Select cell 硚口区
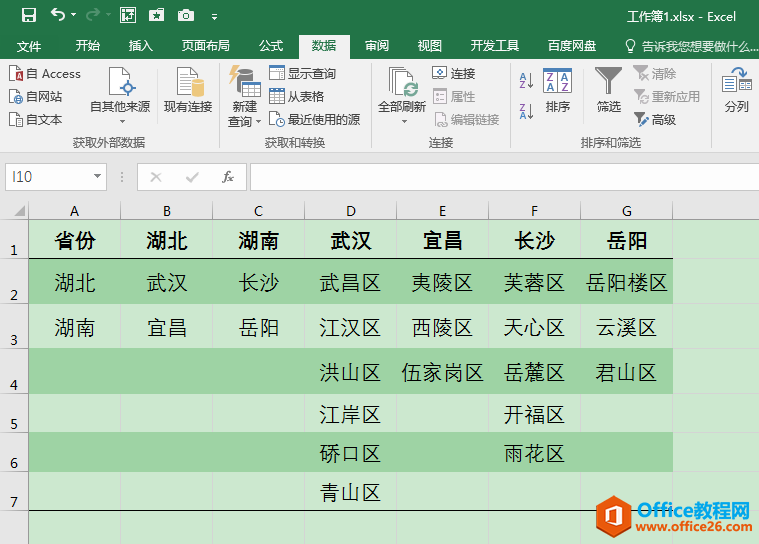 point(350,453)
